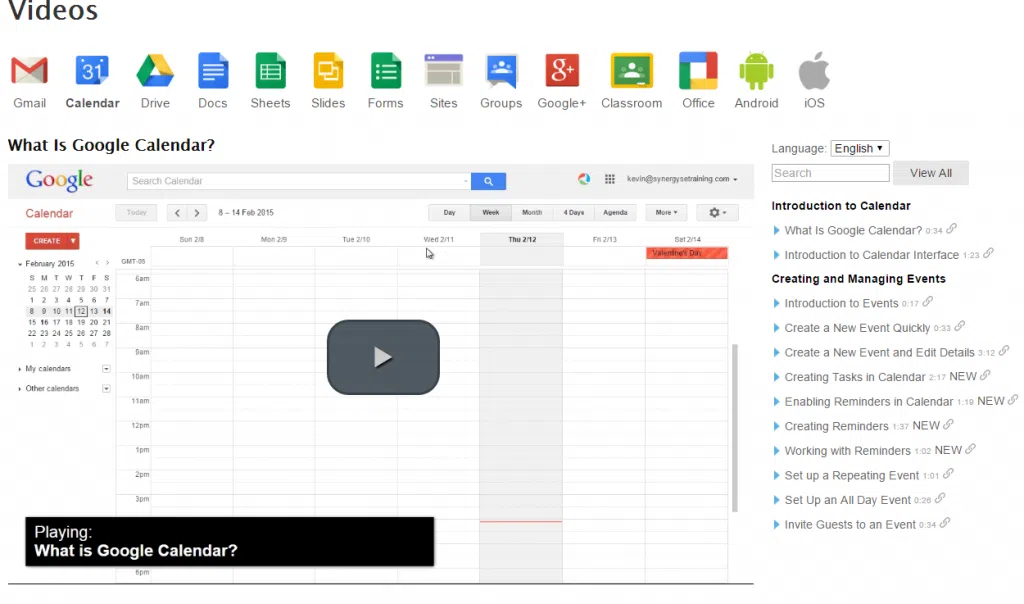Play the What Is Google Calendar? video
Screen dimensions: 1024x604
coord(383,357)
